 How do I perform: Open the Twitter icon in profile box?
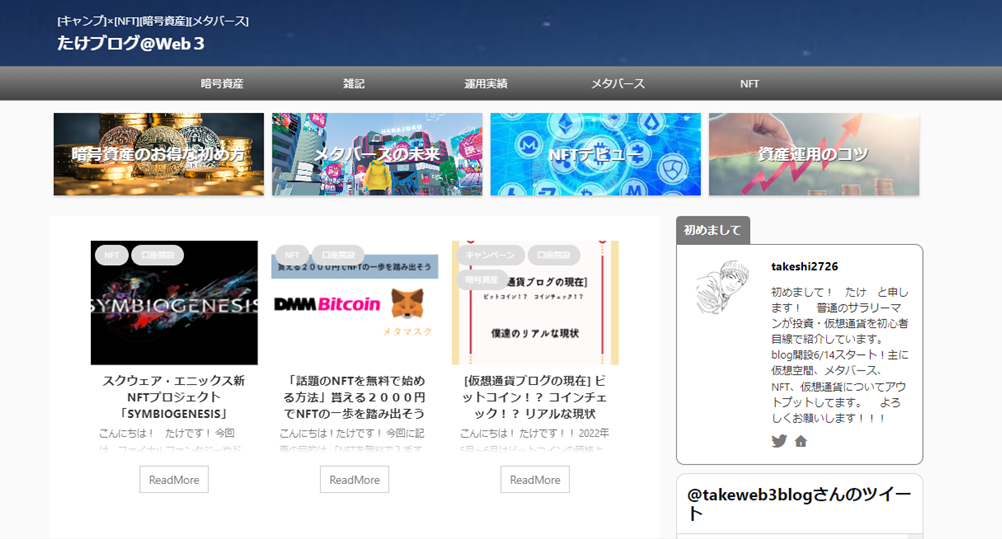tap(779, 441)
